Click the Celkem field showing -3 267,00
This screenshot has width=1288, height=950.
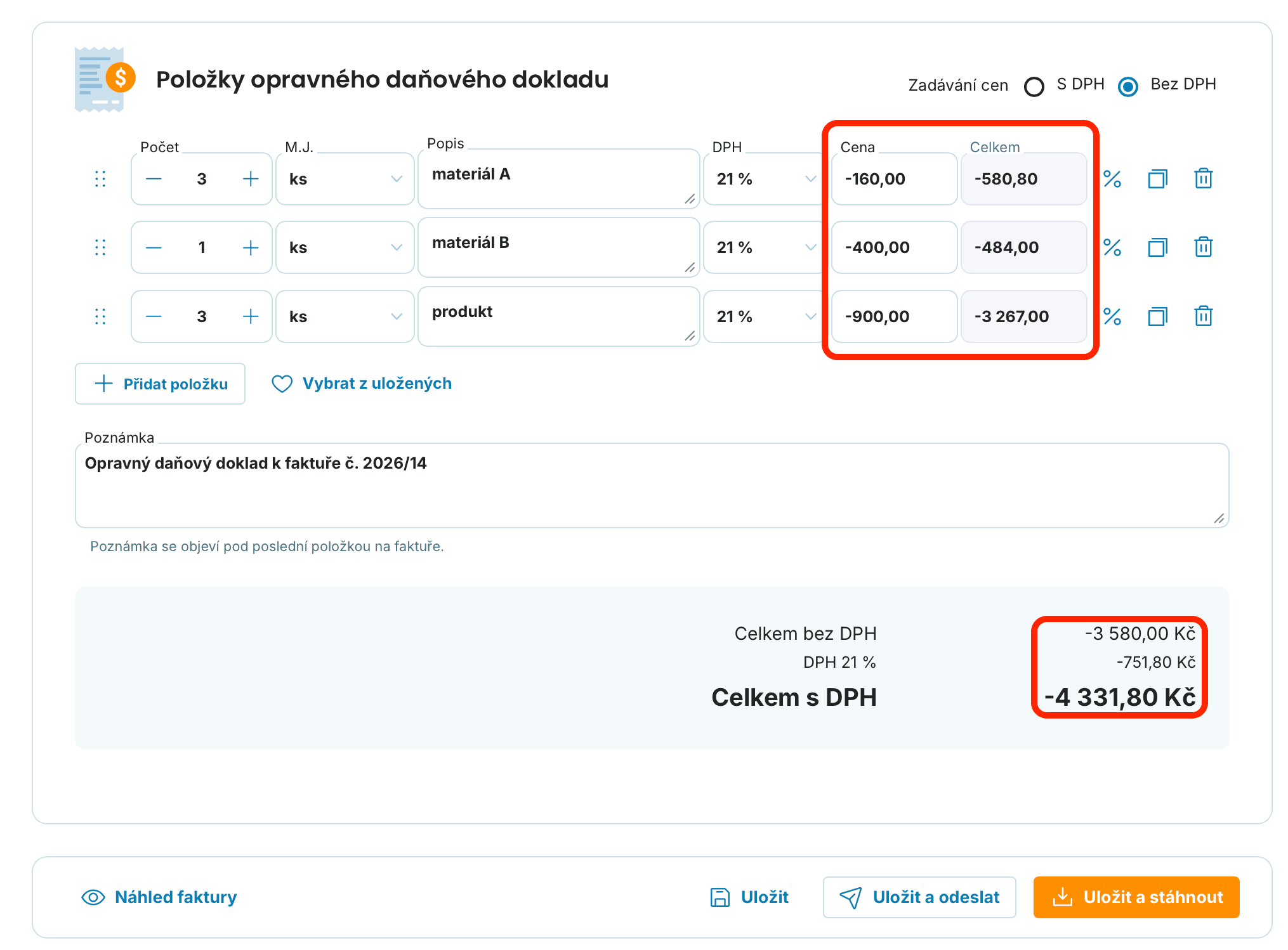coord(1023,316)
